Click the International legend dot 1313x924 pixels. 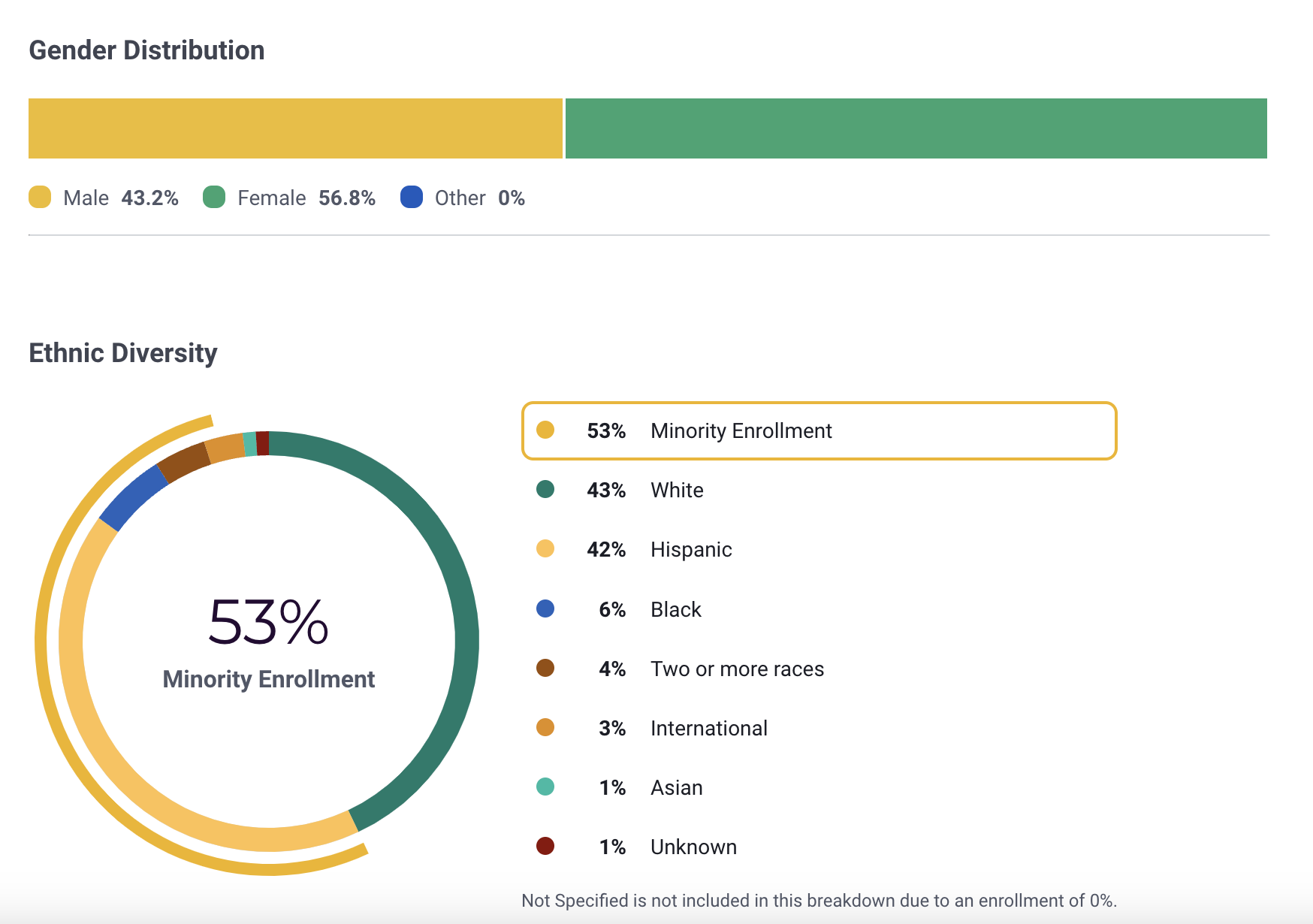(545, 727)
